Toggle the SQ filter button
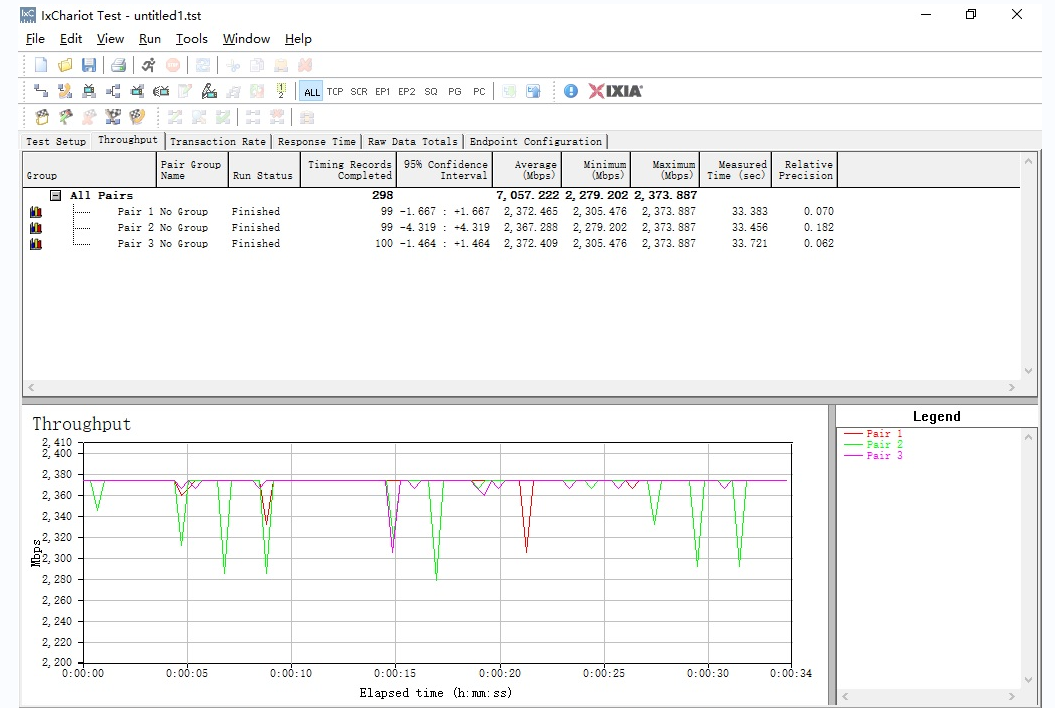This screenshot has height=708, width=1055. 431,92
